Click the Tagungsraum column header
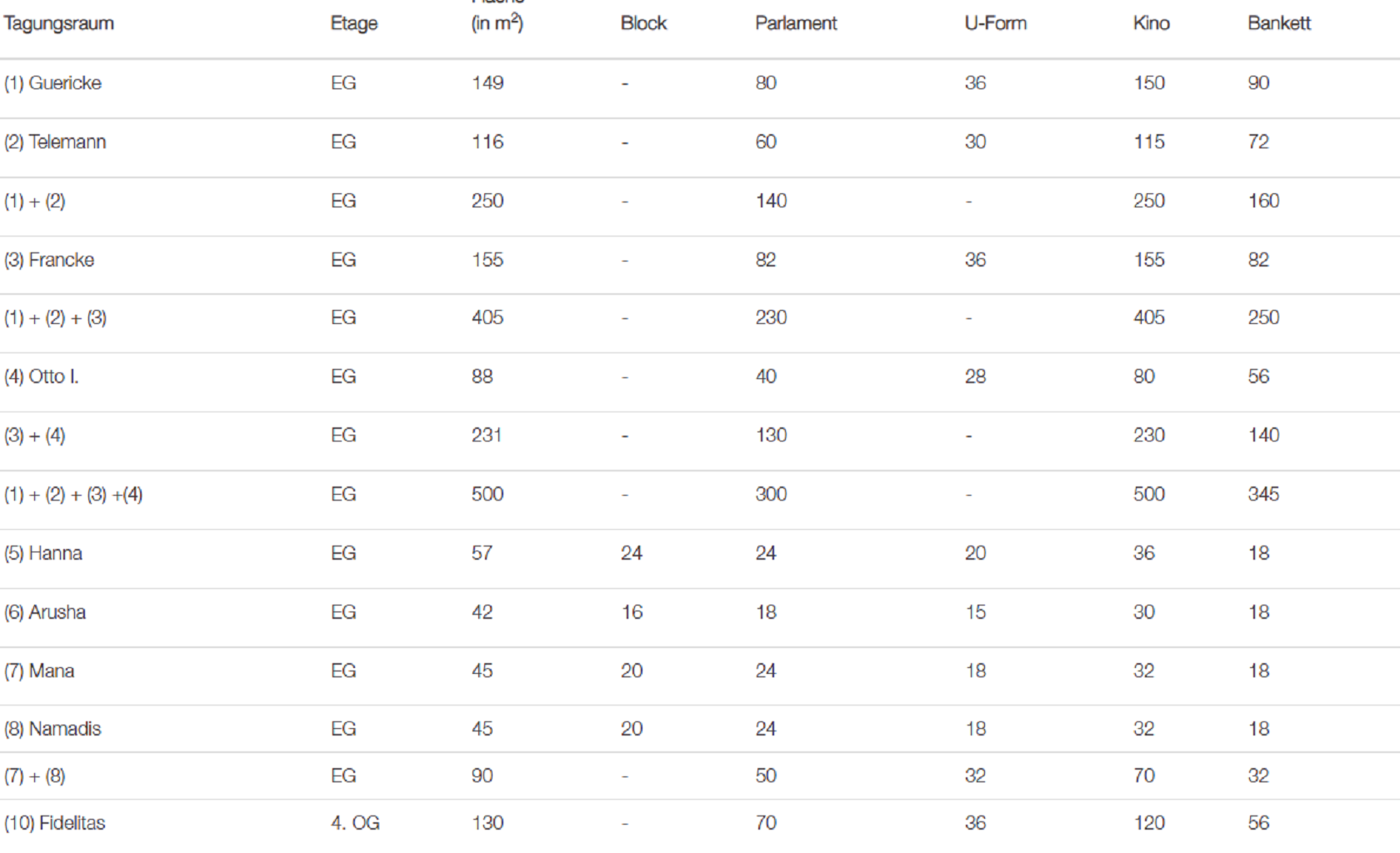Screen dimensions: 1400x853 click(x=58, y=23)
